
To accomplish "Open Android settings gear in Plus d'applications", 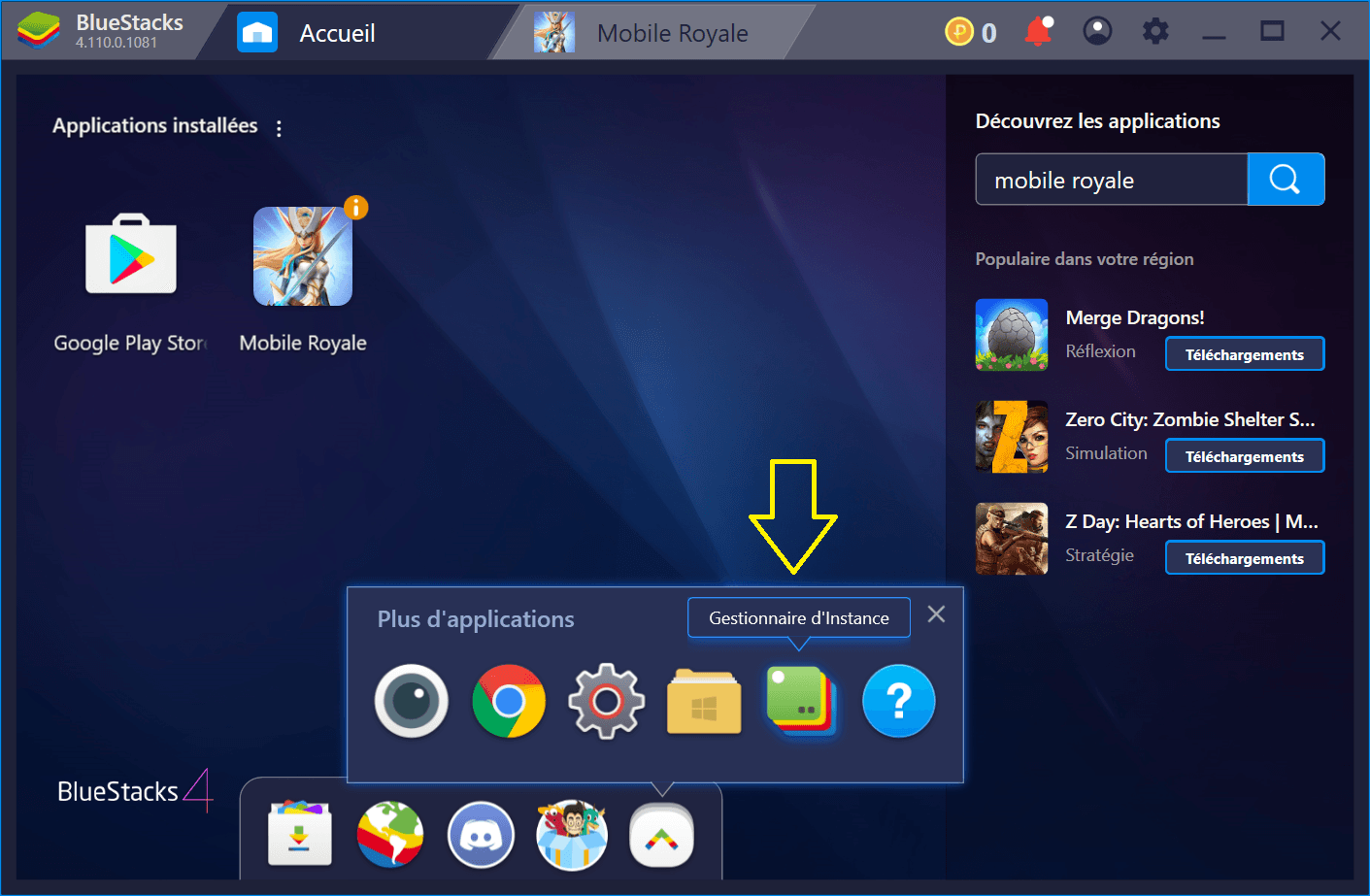I will 606,701.
